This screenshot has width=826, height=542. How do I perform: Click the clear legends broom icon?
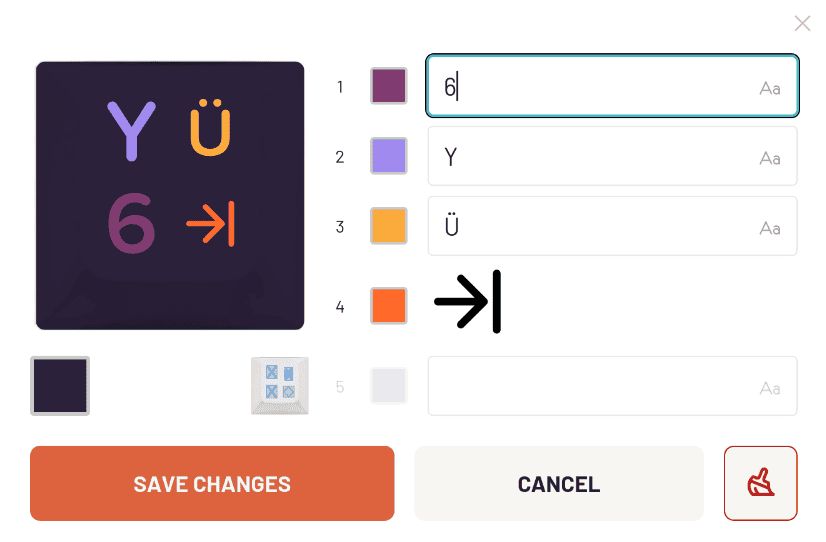pos(760,483)
